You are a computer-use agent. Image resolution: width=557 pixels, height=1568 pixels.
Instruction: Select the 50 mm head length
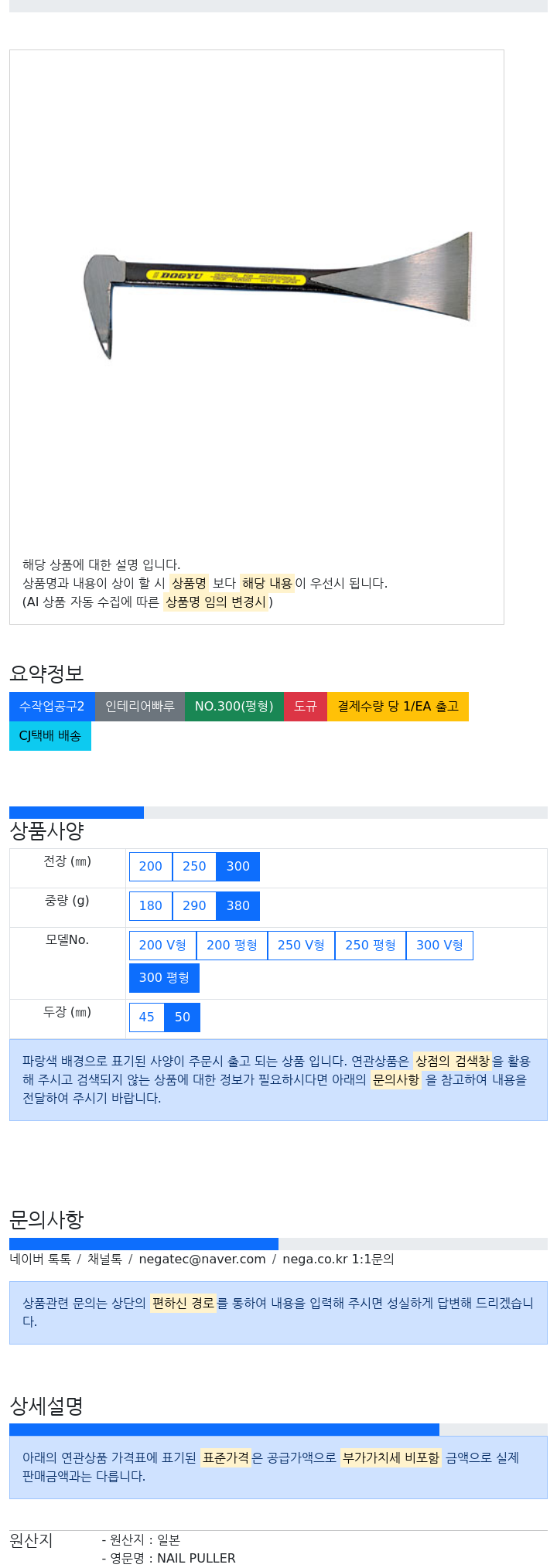tap(183, 1017)
